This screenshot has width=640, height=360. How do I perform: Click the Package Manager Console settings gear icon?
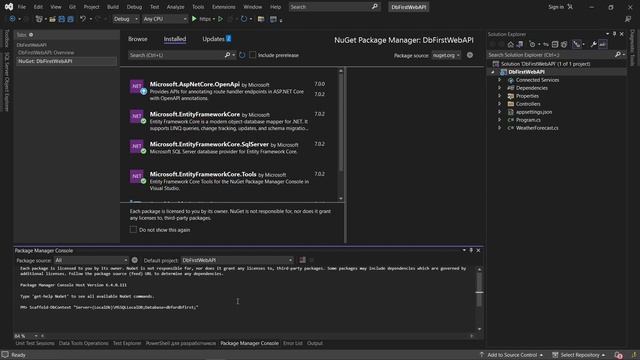135,260
